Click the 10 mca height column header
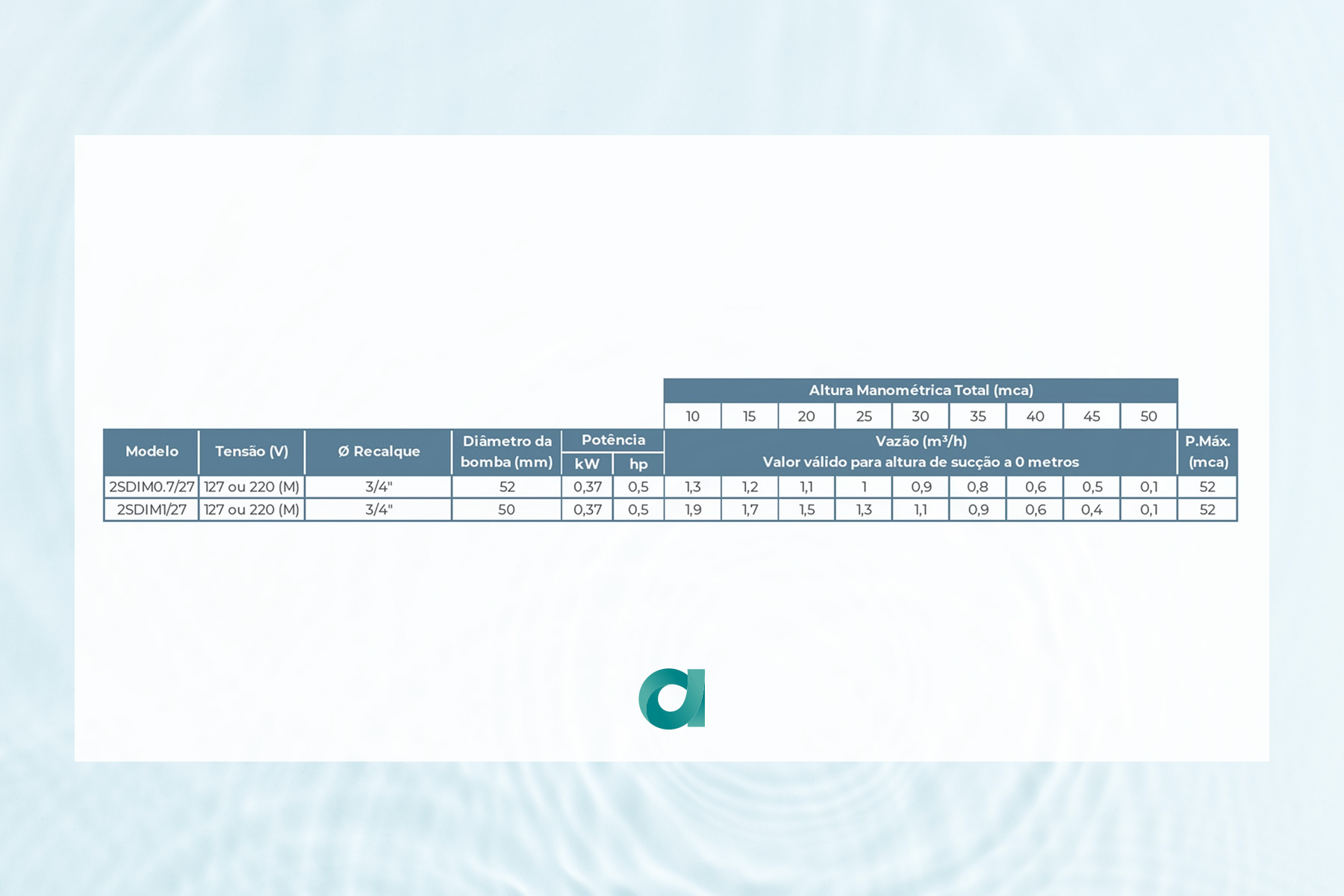1344x896 pixels. tap(693, 417)
